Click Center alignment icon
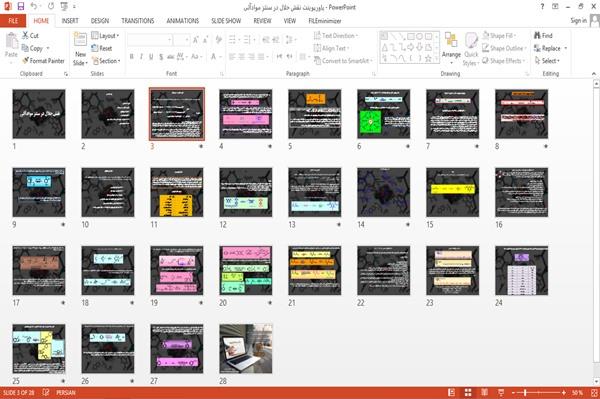The height and width of the screenshot is (399, 600). tap(241, 57)
